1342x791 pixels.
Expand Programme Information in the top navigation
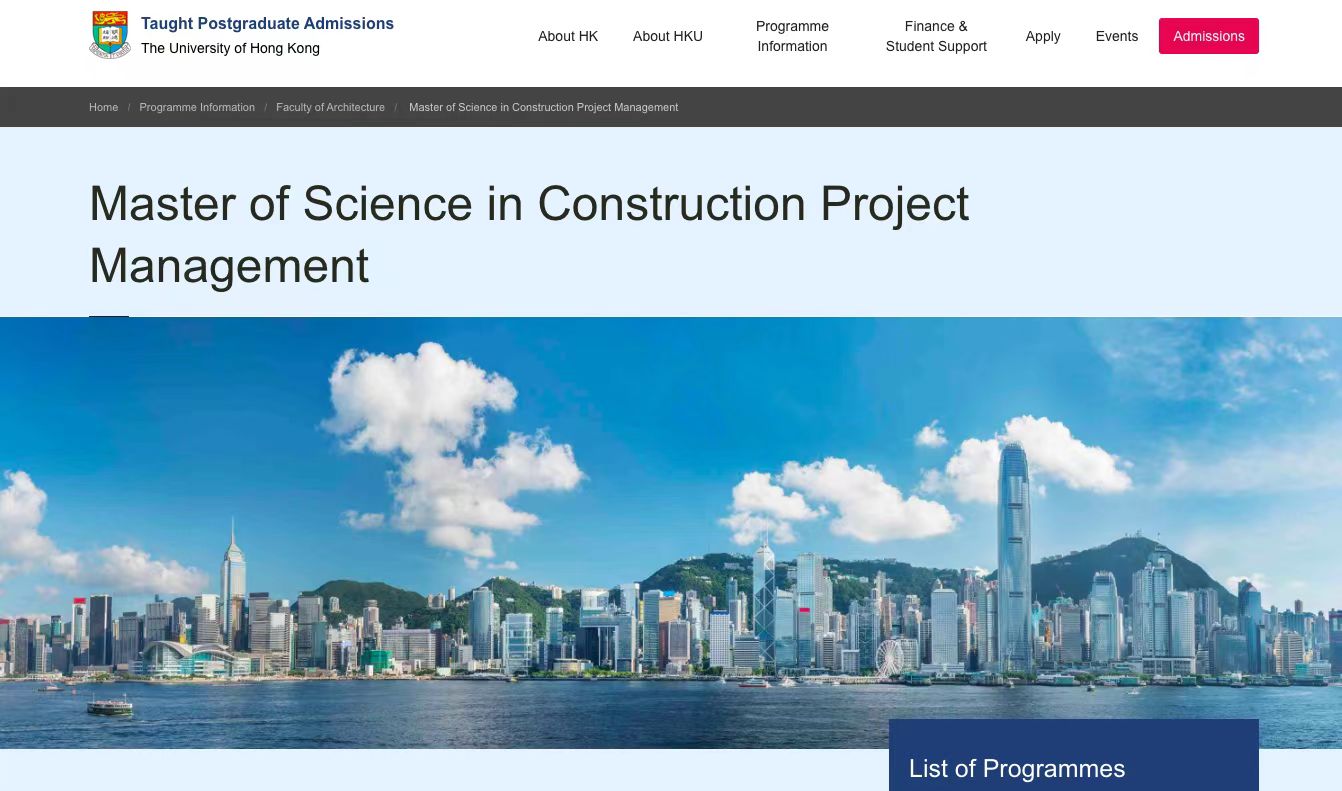point(792,36)
